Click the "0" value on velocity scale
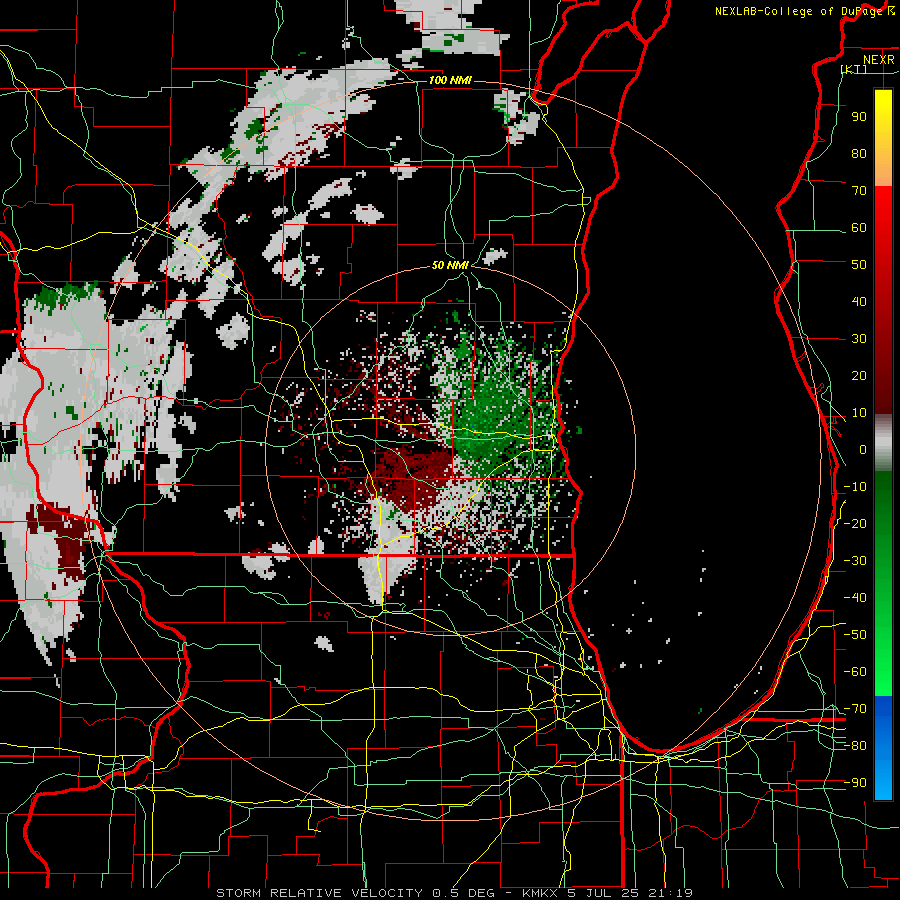The width and height of the screenshot is (900, 900). point(863,450)
